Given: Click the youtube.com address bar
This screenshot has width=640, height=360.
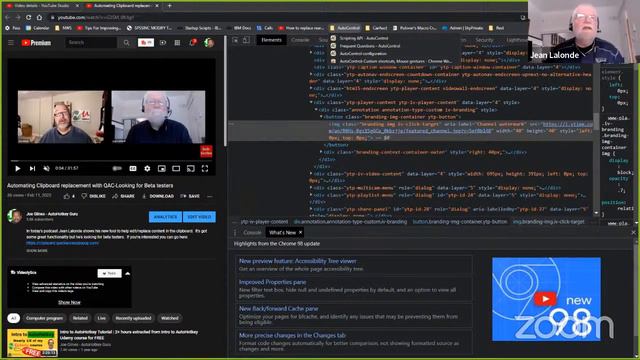Looking at the screenshot, I should [x=286, y=18].
